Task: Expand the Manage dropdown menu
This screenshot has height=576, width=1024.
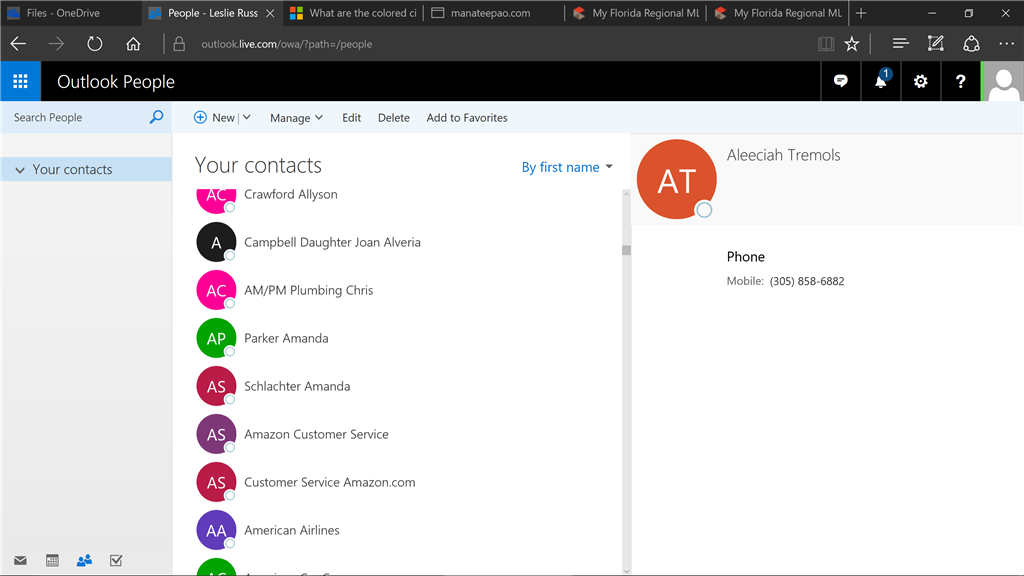Action: click(x=296, y=117)
